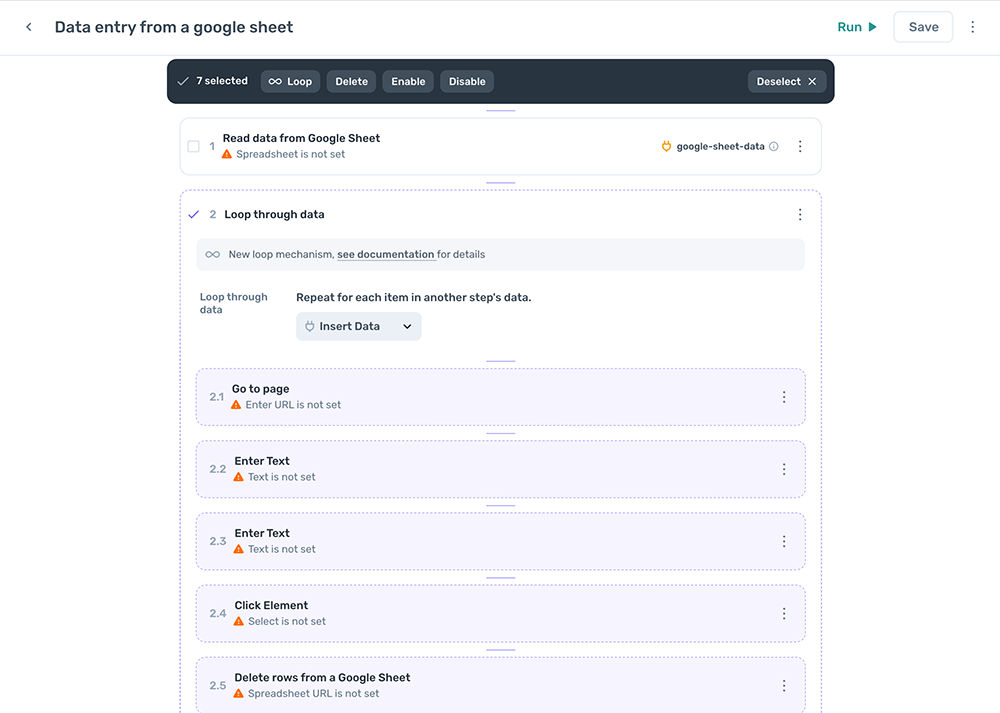Viewport: 1000px width, 713px height.
Task: Open the Insert Data dropdown
Action: tap(358, 326)
